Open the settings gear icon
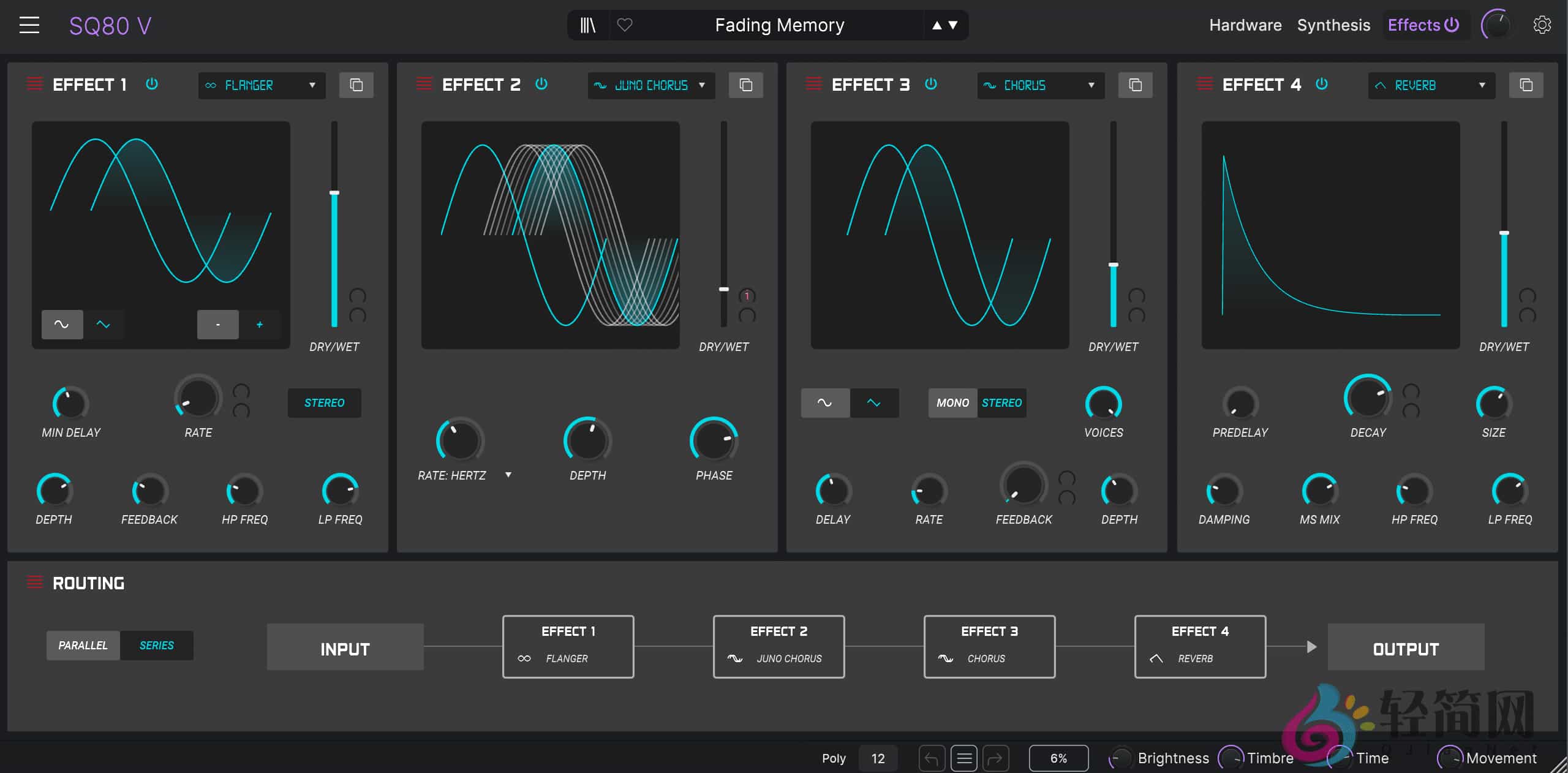Screen dimensions: 1568x773 (x=1543, y=25)
